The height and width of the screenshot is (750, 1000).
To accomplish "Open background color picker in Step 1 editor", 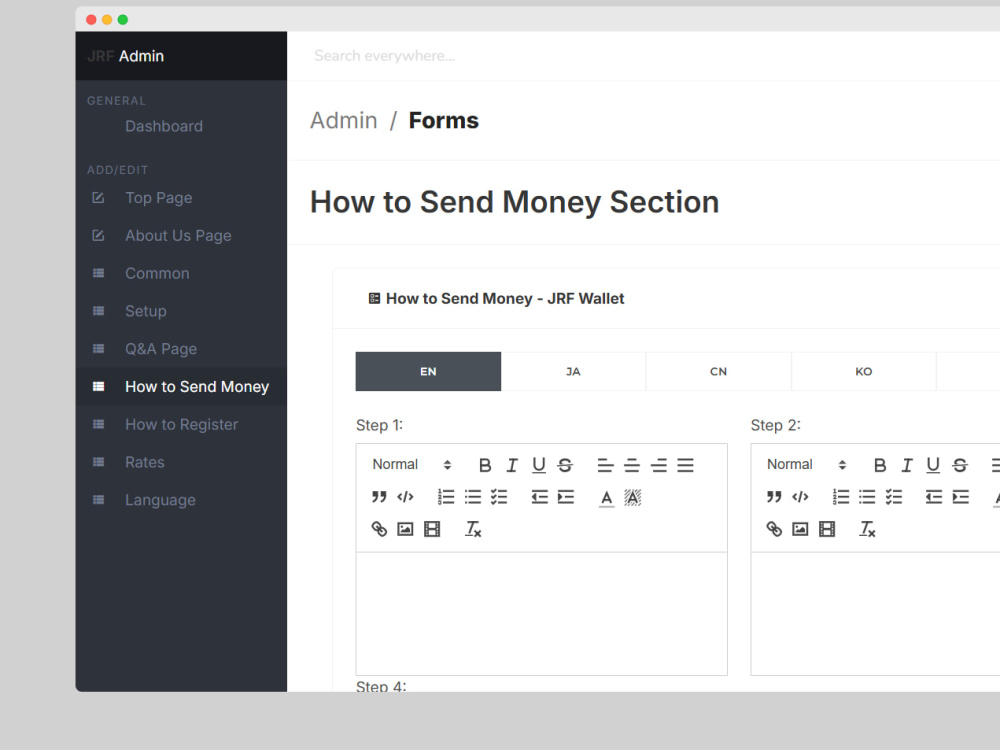I will tap(633, 497).
